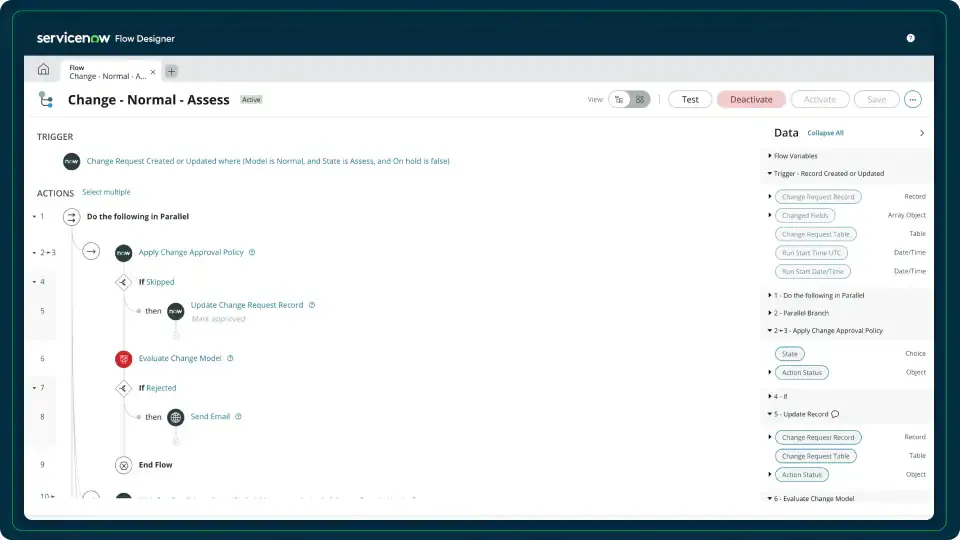Close the Change - Normal flow tab

pyautogui.click(x=153, y=72)
